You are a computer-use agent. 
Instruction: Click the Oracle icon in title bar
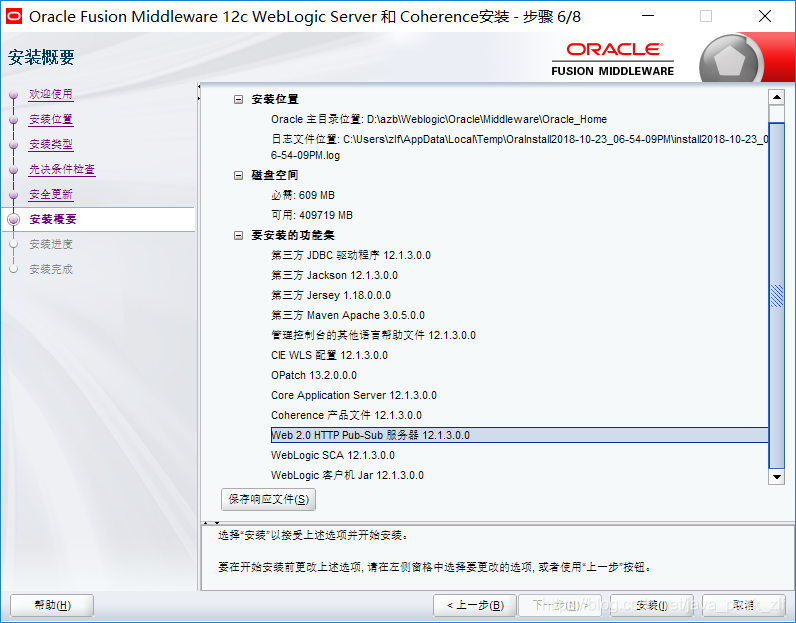point(14,17)
